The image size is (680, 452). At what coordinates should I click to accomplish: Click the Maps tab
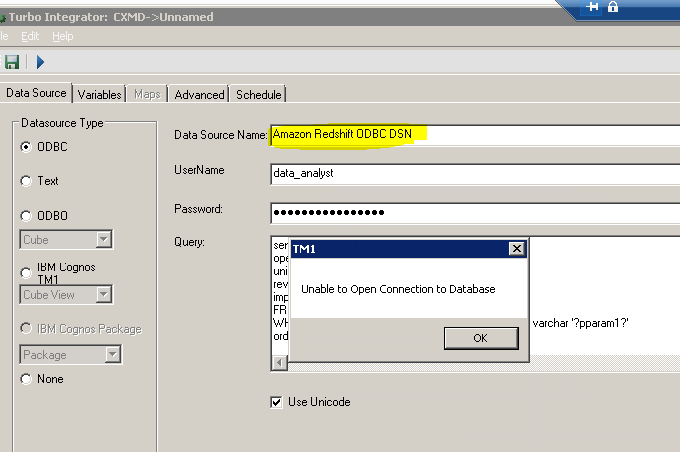pyautogui.click(x=147, y=94)
